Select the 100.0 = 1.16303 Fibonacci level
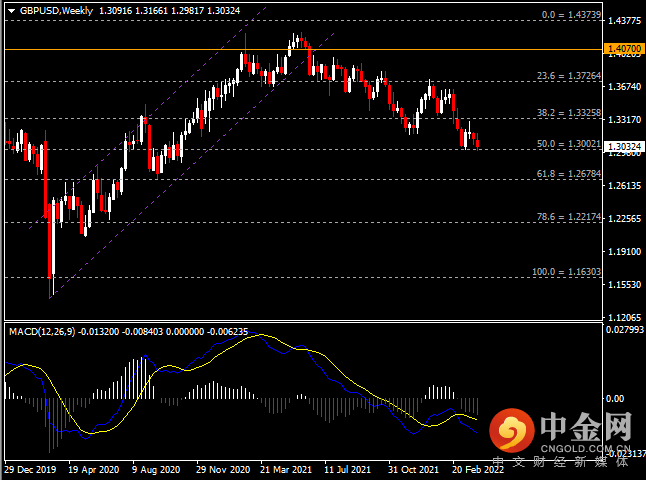The width and height of the screenshot is (646, 480). click(x=570, y=271)
